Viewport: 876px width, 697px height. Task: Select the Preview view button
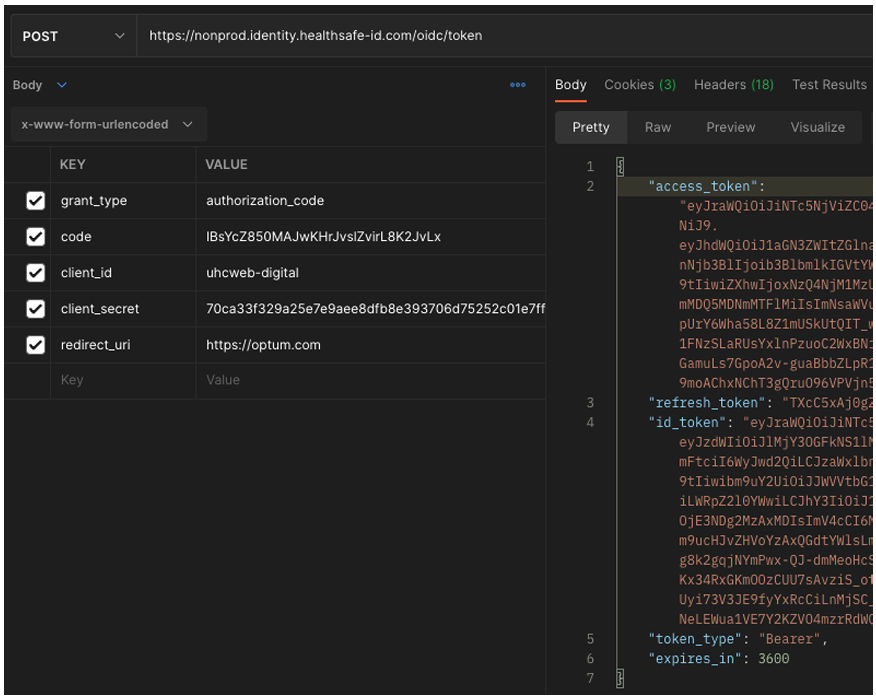(730, 127)
